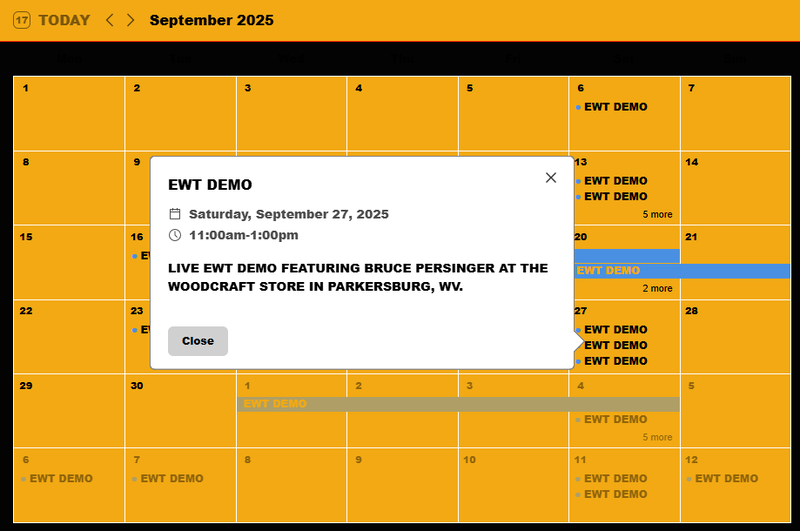This screenshot has height=531, width=800.
Task: Open last EWT DEMO on September 27
Action: [615, 361]
